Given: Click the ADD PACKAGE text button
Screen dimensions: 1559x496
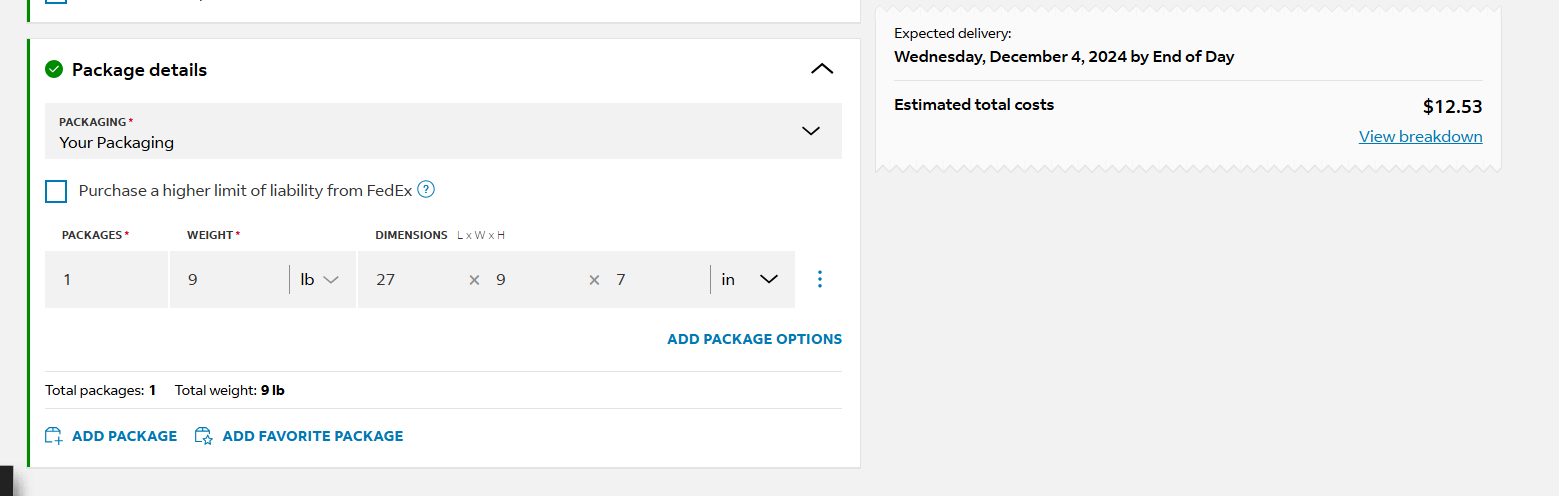Looking at the screenshot, I should tap(125, 436).
